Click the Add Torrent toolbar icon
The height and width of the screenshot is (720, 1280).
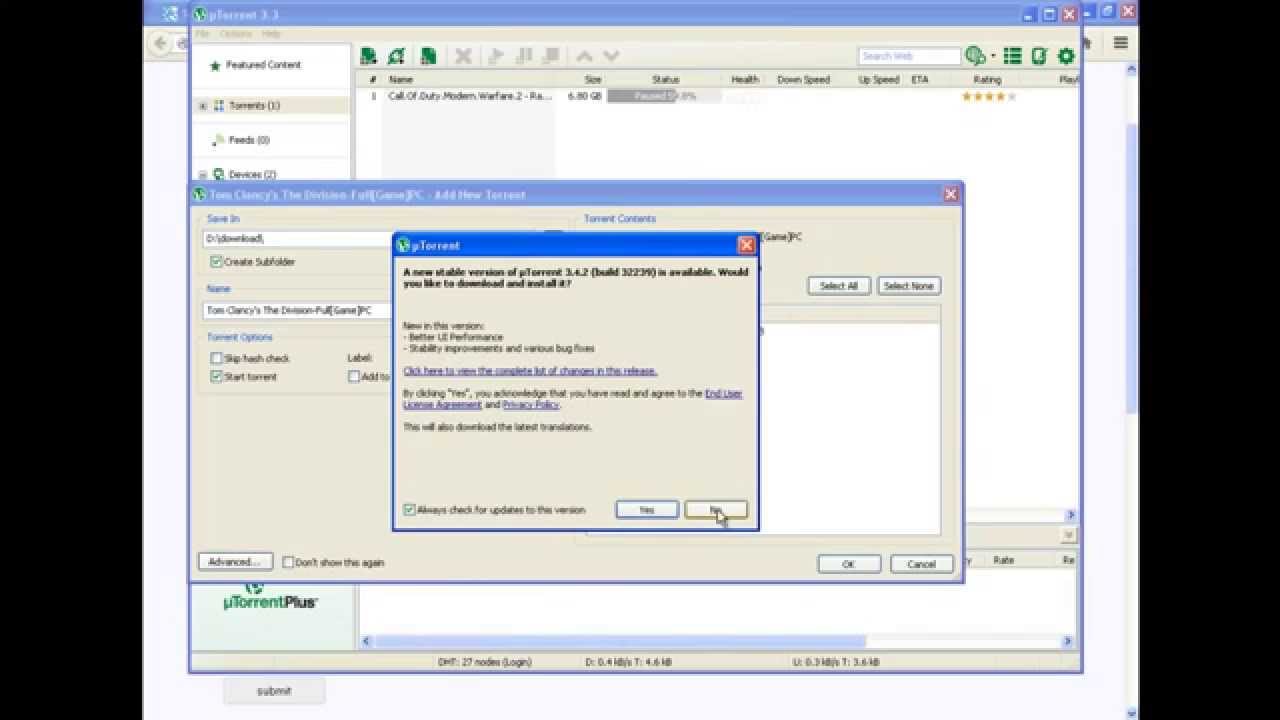tap(369, 56)
